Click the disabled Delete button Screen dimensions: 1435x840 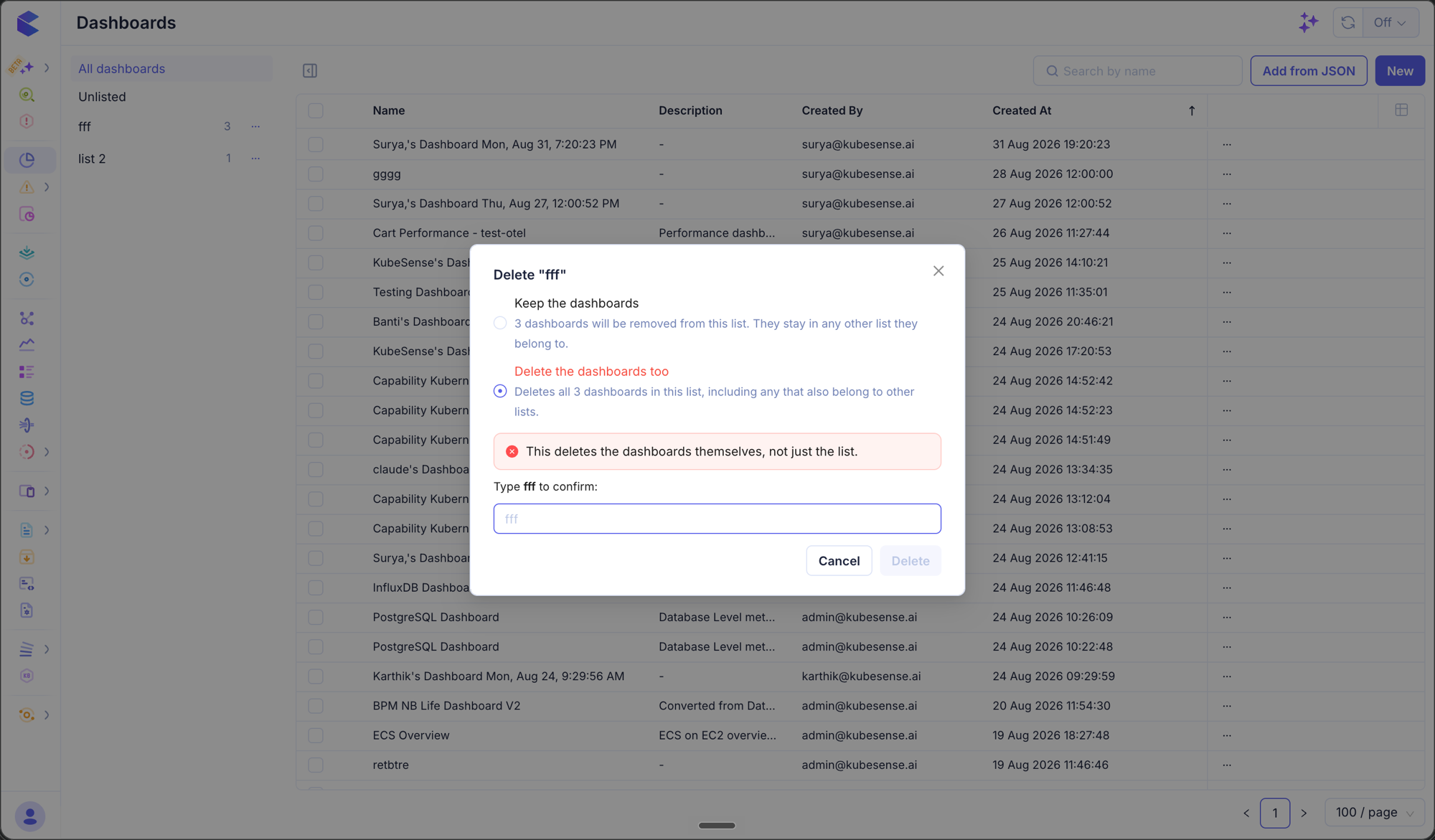pyautogui.click(x=911, y=561)
